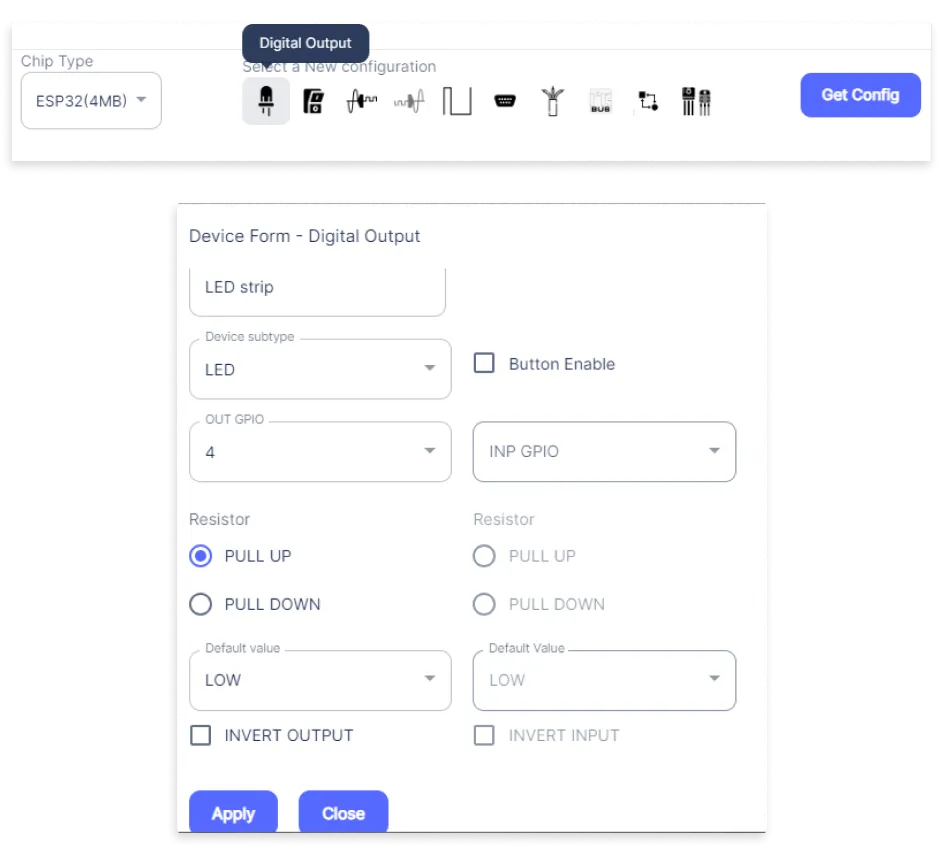Click the switch-shaped configuration icon

coord(313,101)
